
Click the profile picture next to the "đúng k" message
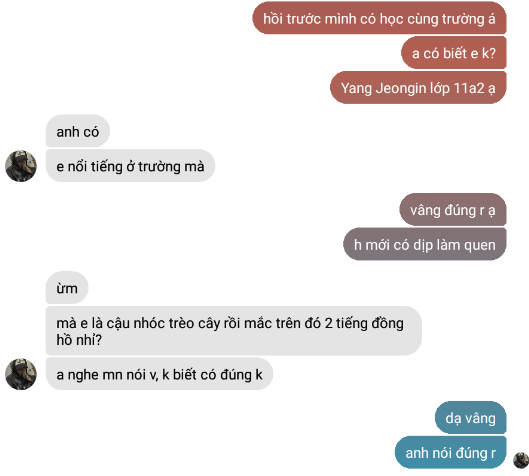point(21,374)
